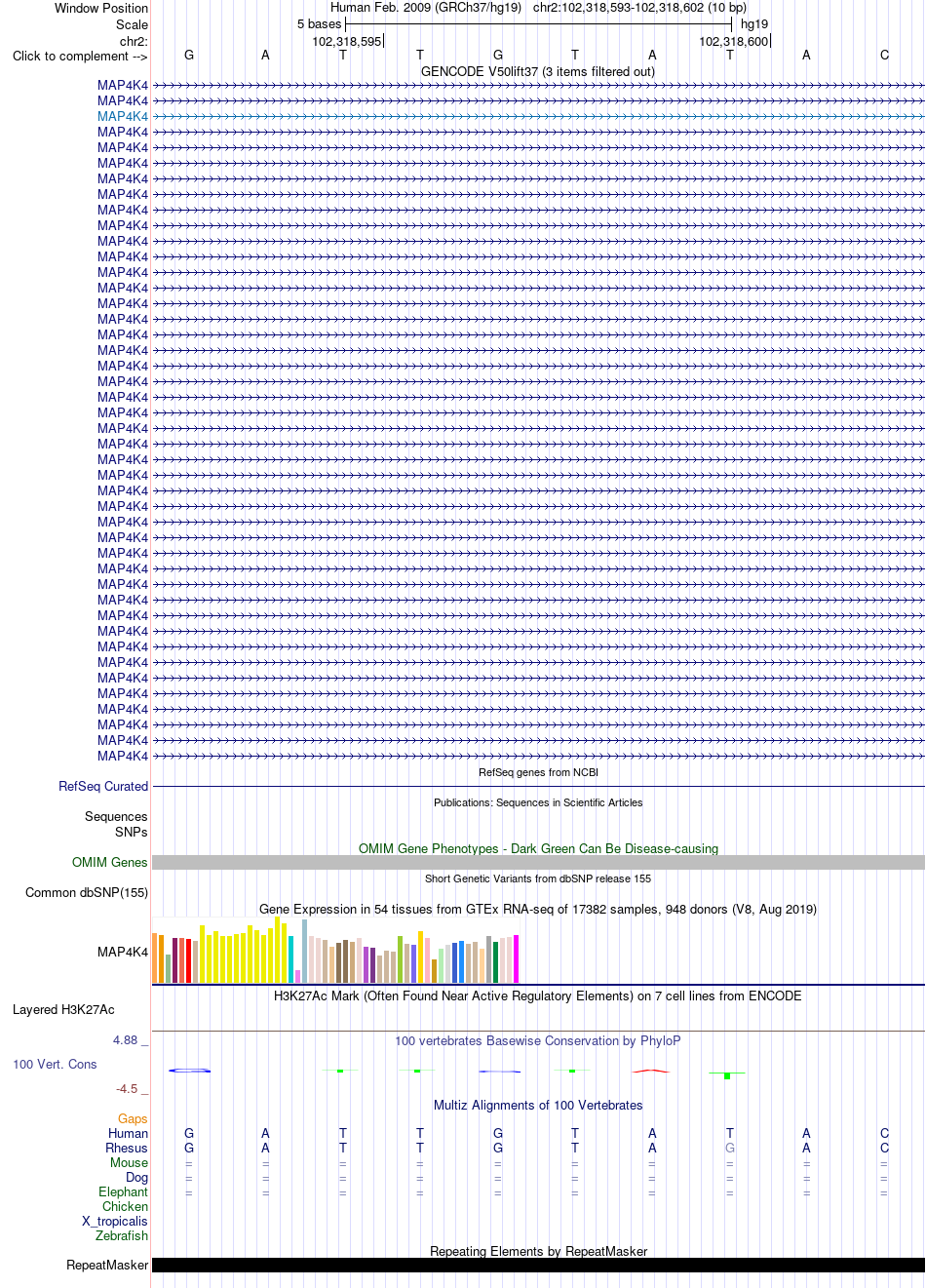Click the 'chr2:102,318,593-102,318,602 (10 bp)' position text
The width and height of the screenshot is (926, 1288).
pos(639,7)
